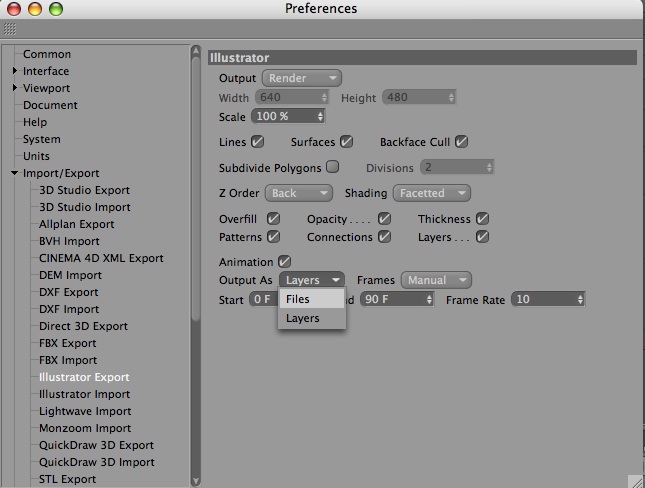Click the Frame Rate stepper arrows
645x488 pixels.
coord(580,299)
